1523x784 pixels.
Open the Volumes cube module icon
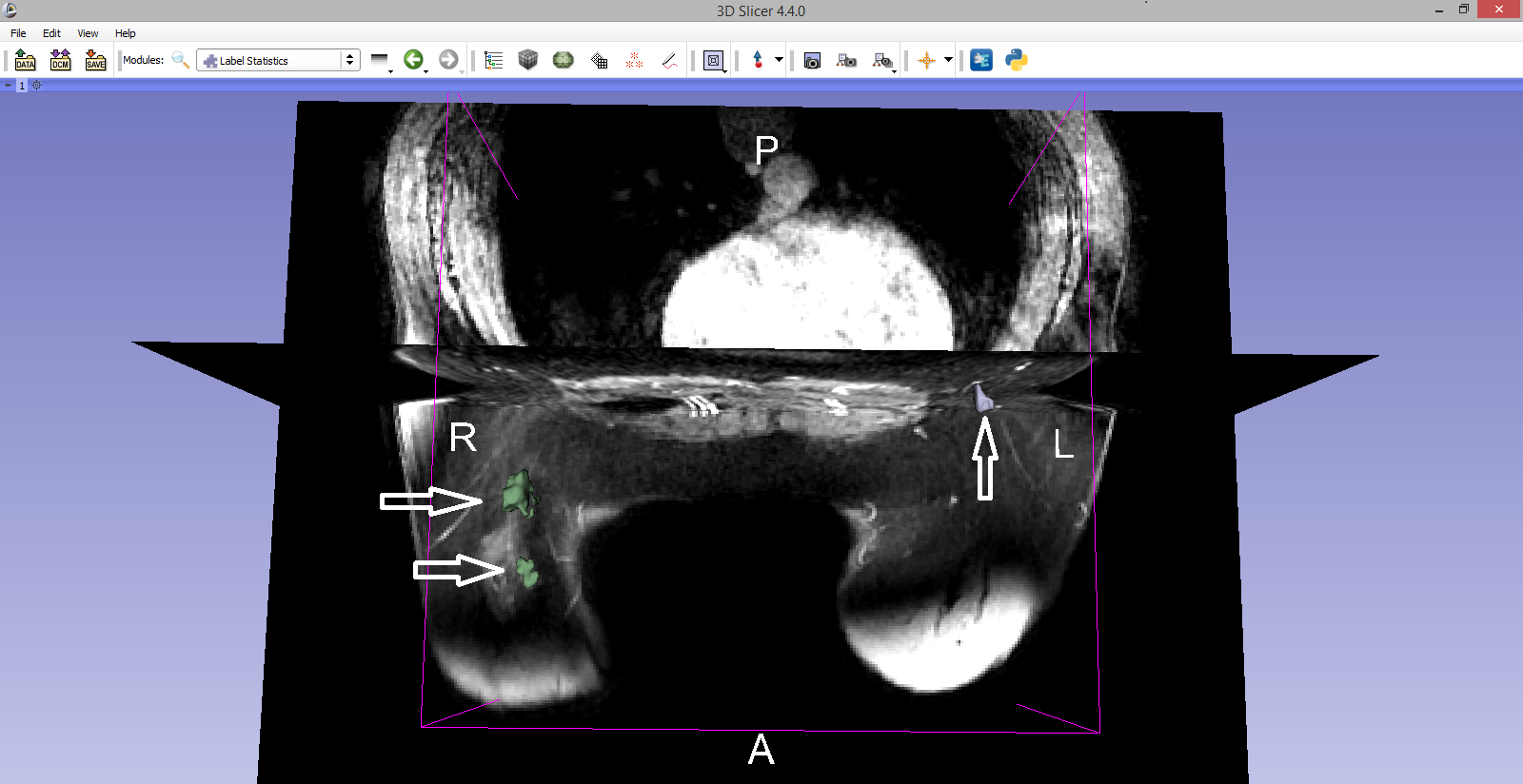click(x=528, y=60)
